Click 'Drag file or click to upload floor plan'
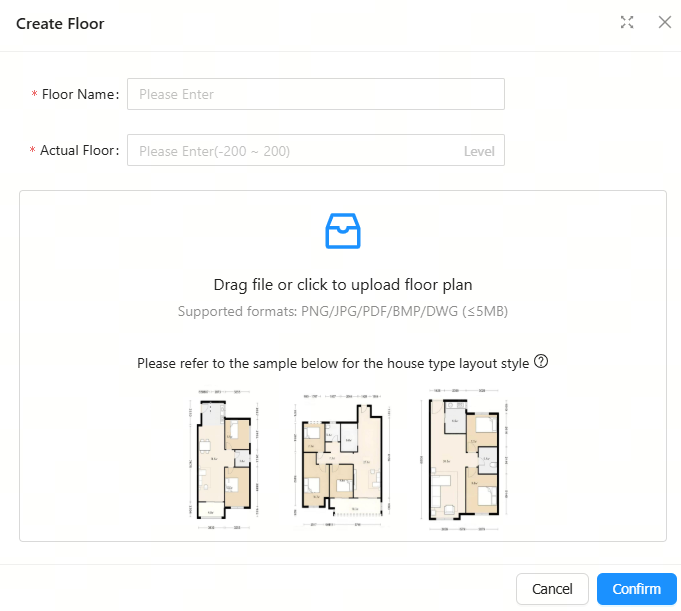 [x=343, y=285]
